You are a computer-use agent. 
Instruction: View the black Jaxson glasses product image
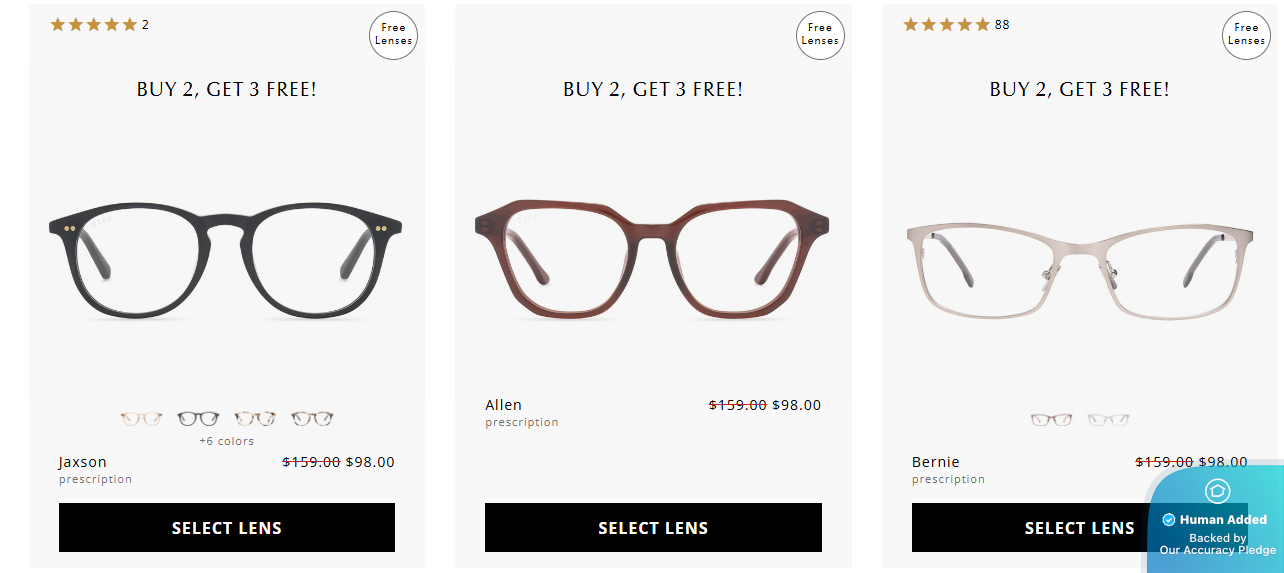point(226,258)
